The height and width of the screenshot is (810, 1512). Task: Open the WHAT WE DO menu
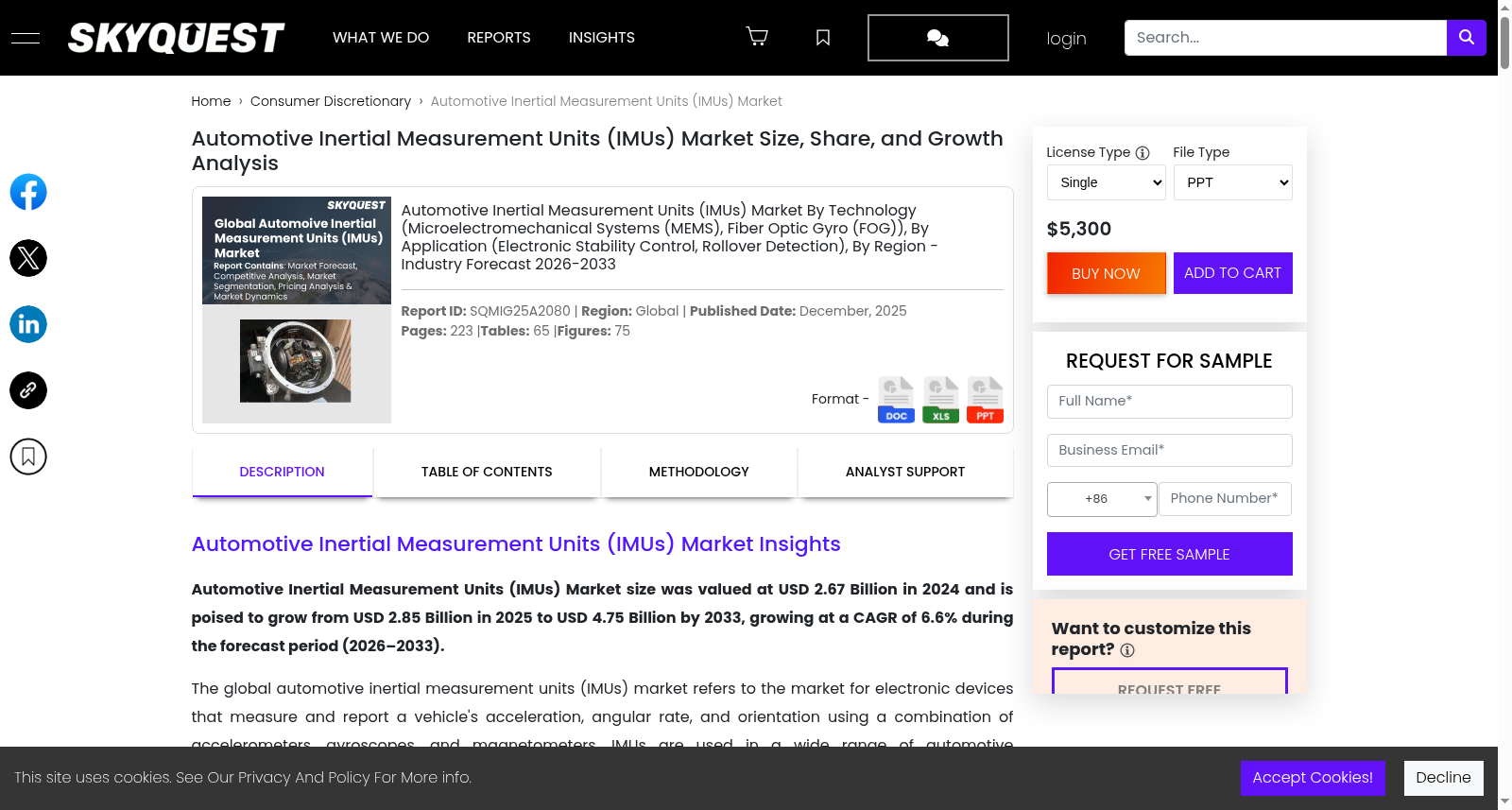381,38
